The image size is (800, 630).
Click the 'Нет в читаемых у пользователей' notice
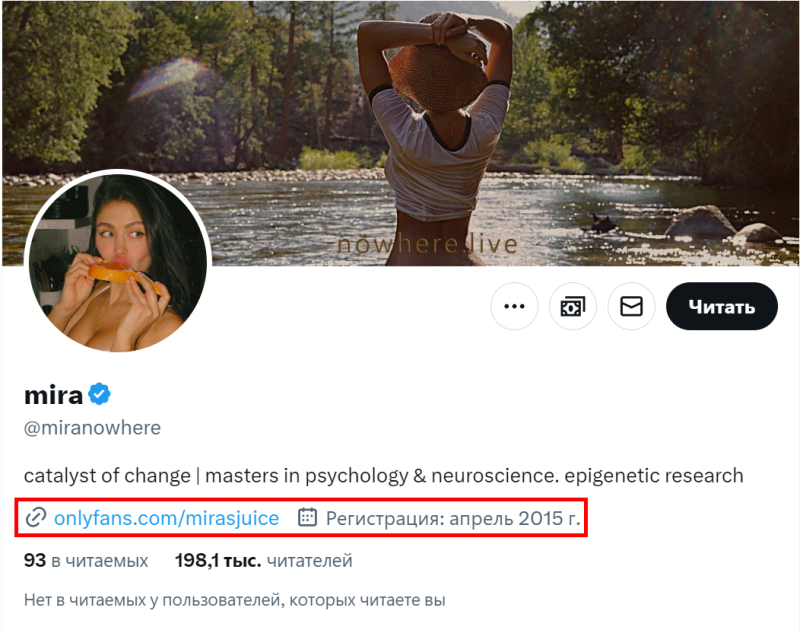[x=234, y=601]
